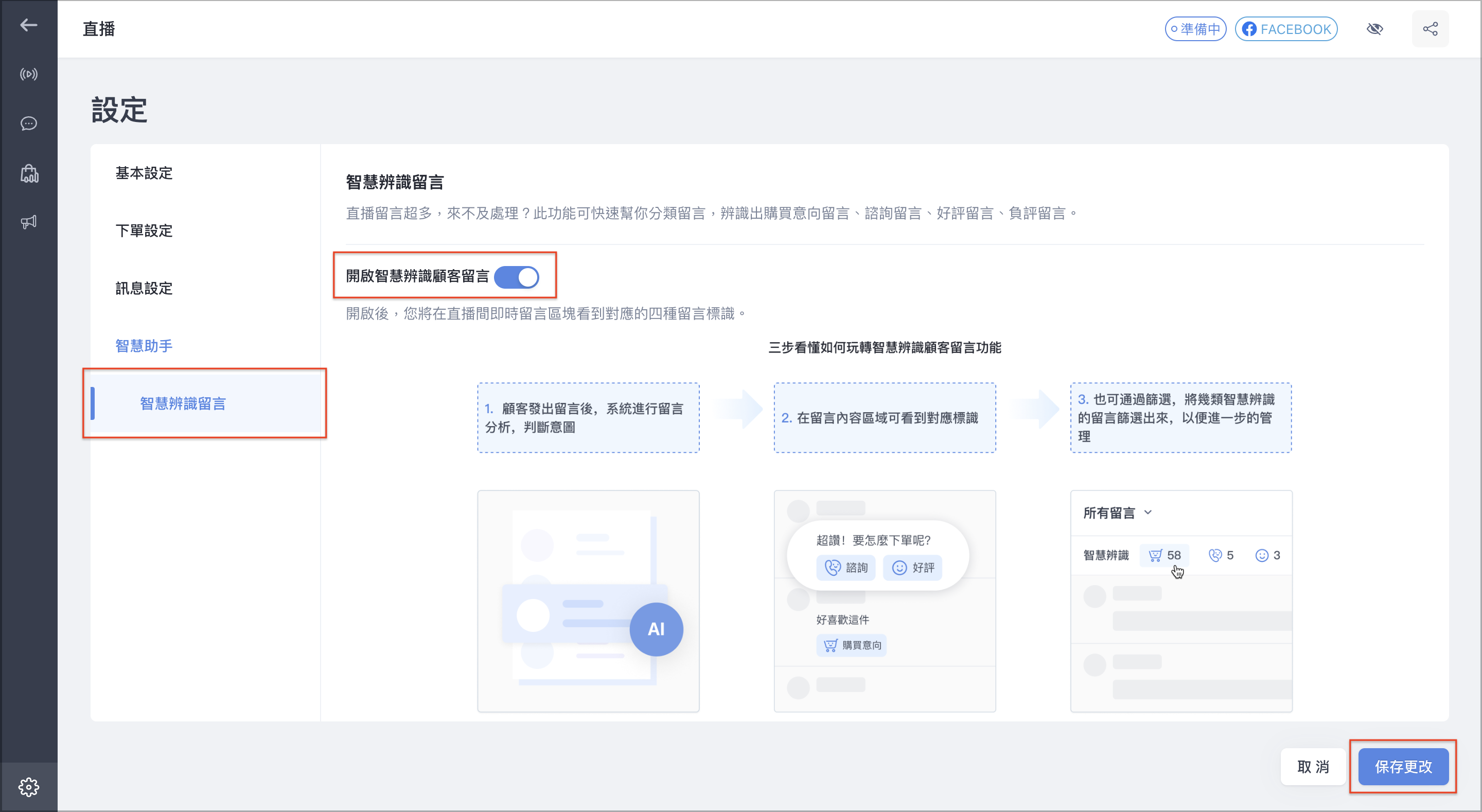Click the 保存更改 button
This screenshot has width=1482, height=812.
(1403, 767)
